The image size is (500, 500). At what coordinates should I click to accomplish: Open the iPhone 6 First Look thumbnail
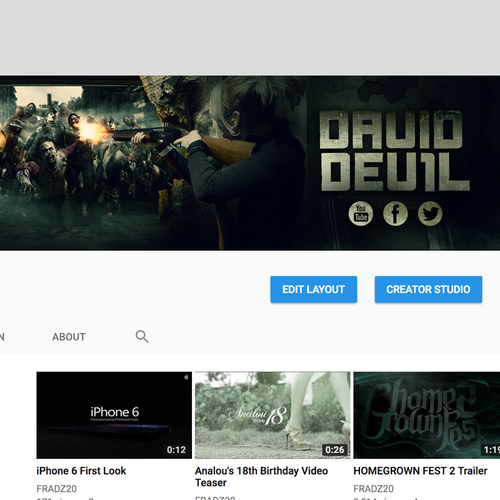click(x=114, y=415)
